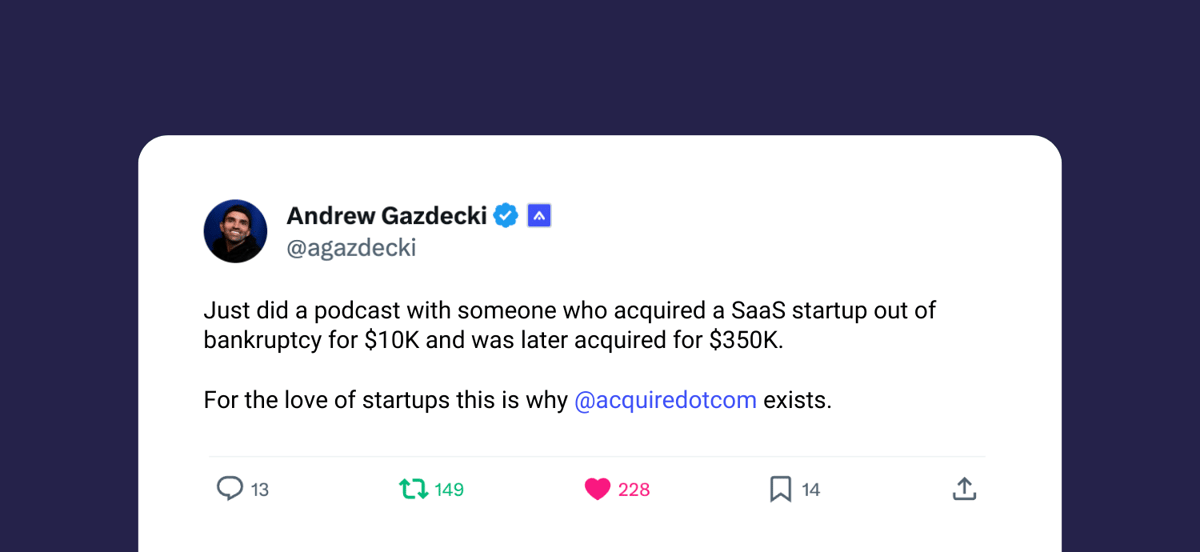This screenshot has height=552, width=1200.
Task: Open Andrew Gazdecki's profile avatar
Action: 235,231
